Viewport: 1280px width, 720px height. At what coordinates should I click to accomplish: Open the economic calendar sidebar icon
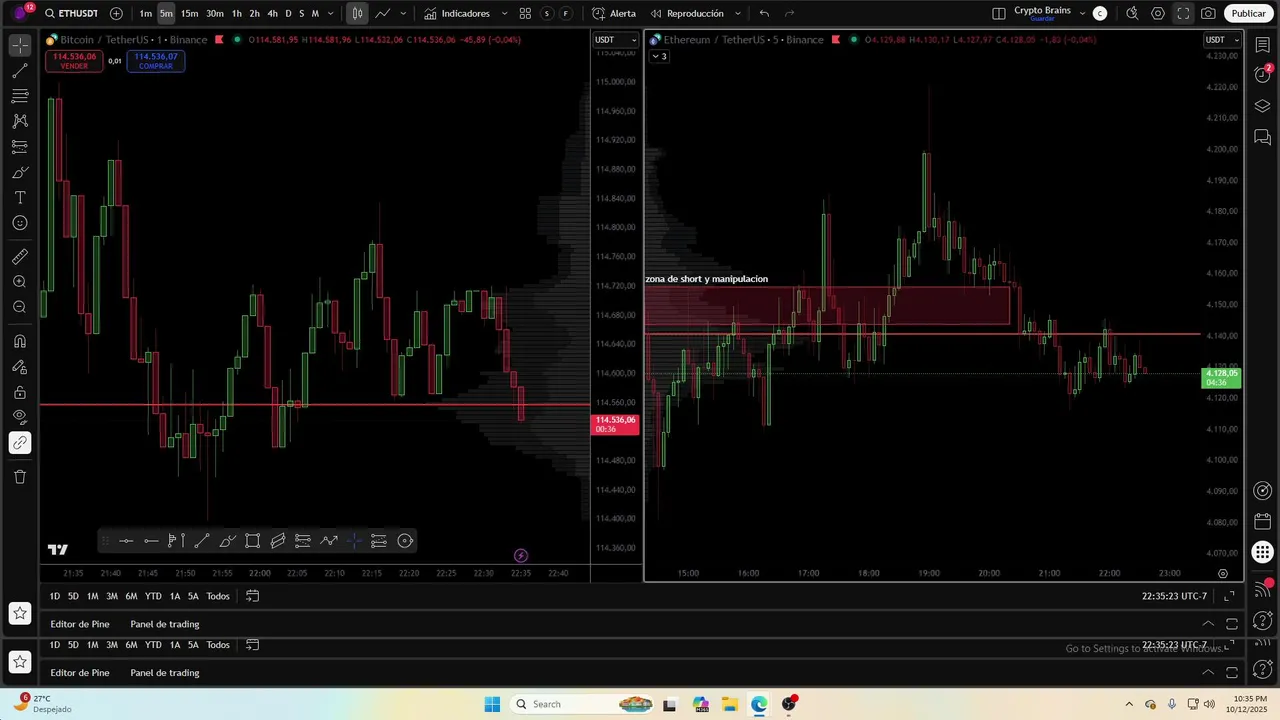[x=1263, y=521]
